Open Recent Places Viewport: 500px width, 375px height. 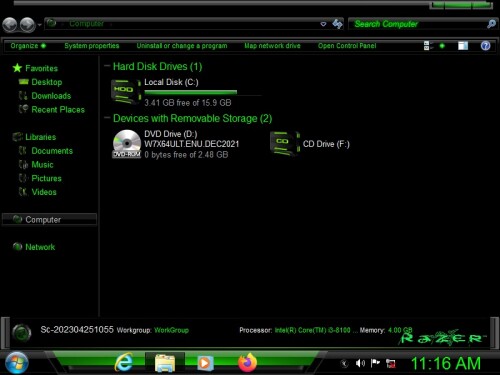pos(58,110)
